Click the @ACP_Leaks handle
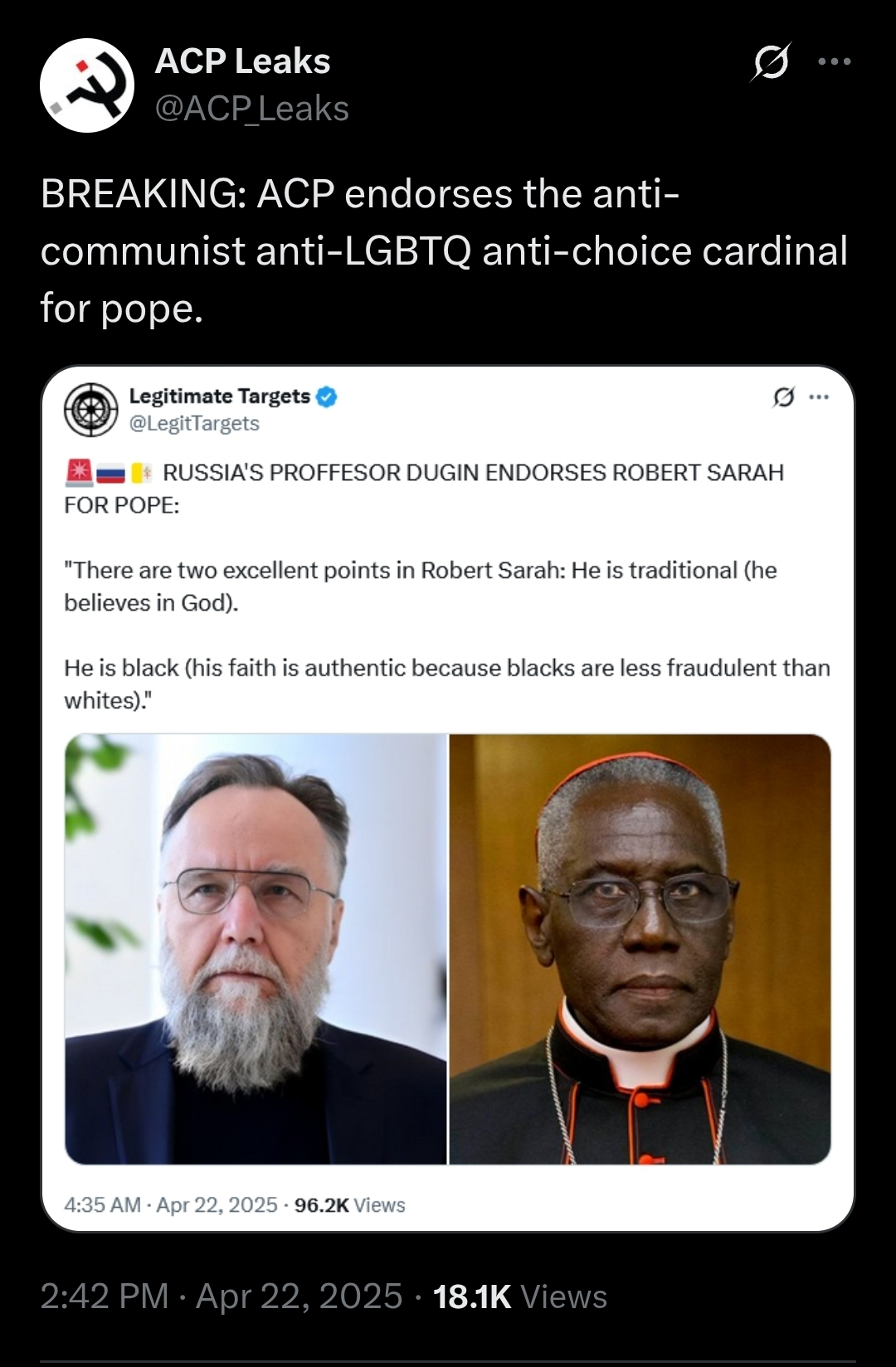This screenshot has width=896, height=1367. [x=252, y=109]
